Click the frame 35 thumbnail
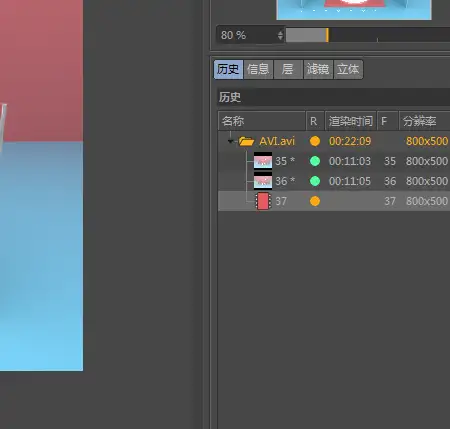Viewport: 450px width, 429px height. [263, 161]
